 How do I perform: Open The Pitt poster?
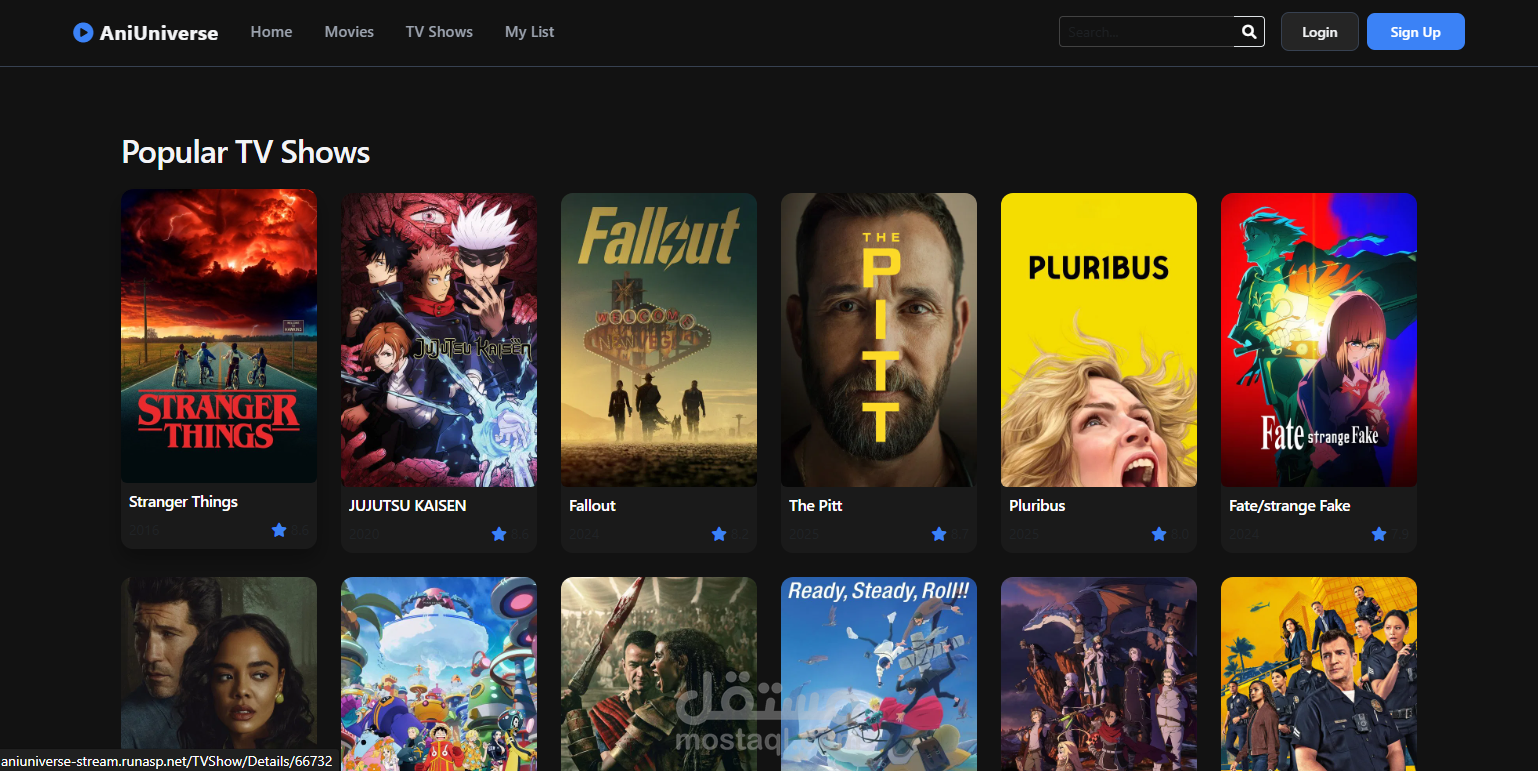pos(879,340)
